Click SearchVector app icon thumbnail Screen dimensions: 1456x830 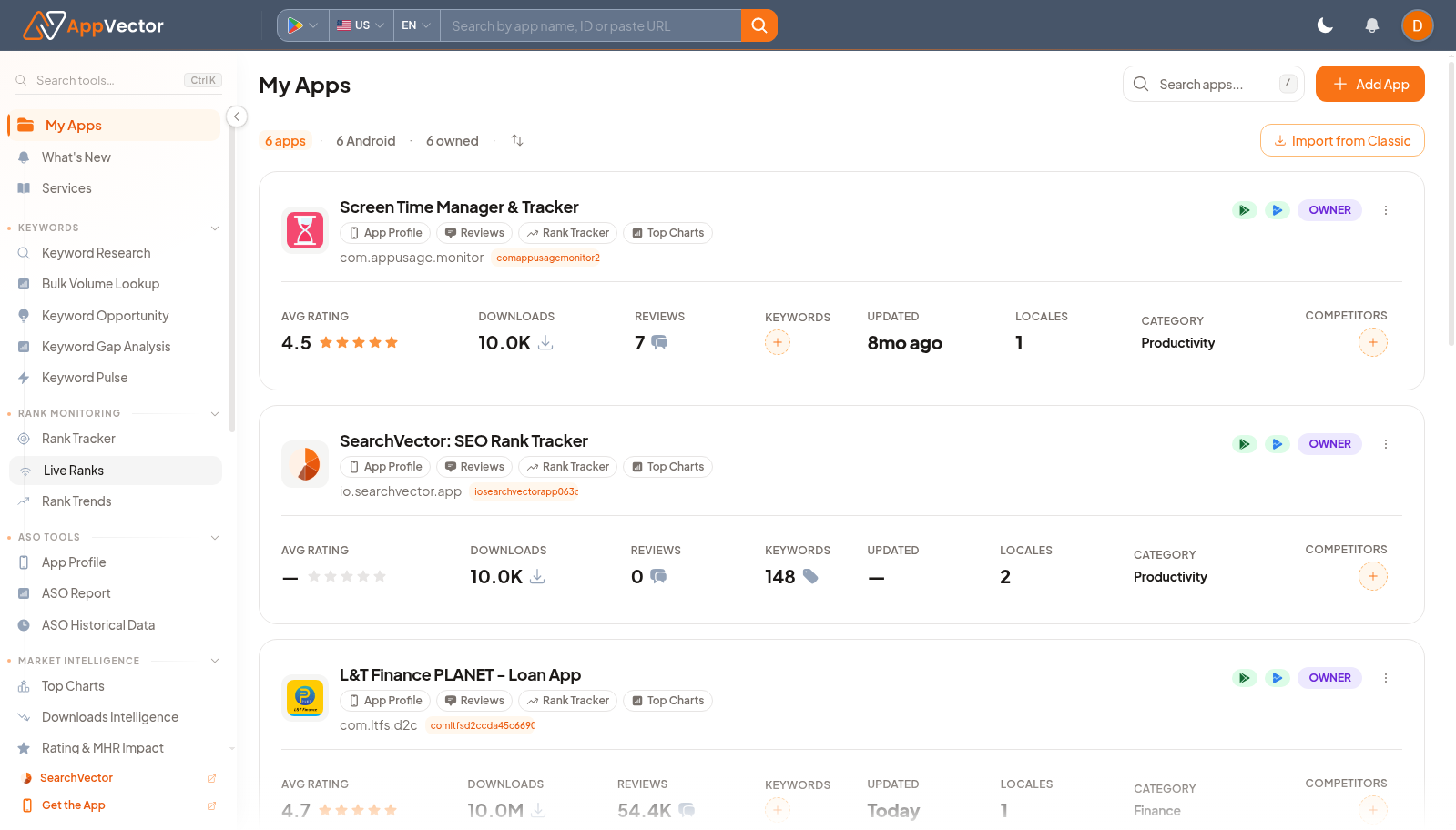(x=305, y=464)
